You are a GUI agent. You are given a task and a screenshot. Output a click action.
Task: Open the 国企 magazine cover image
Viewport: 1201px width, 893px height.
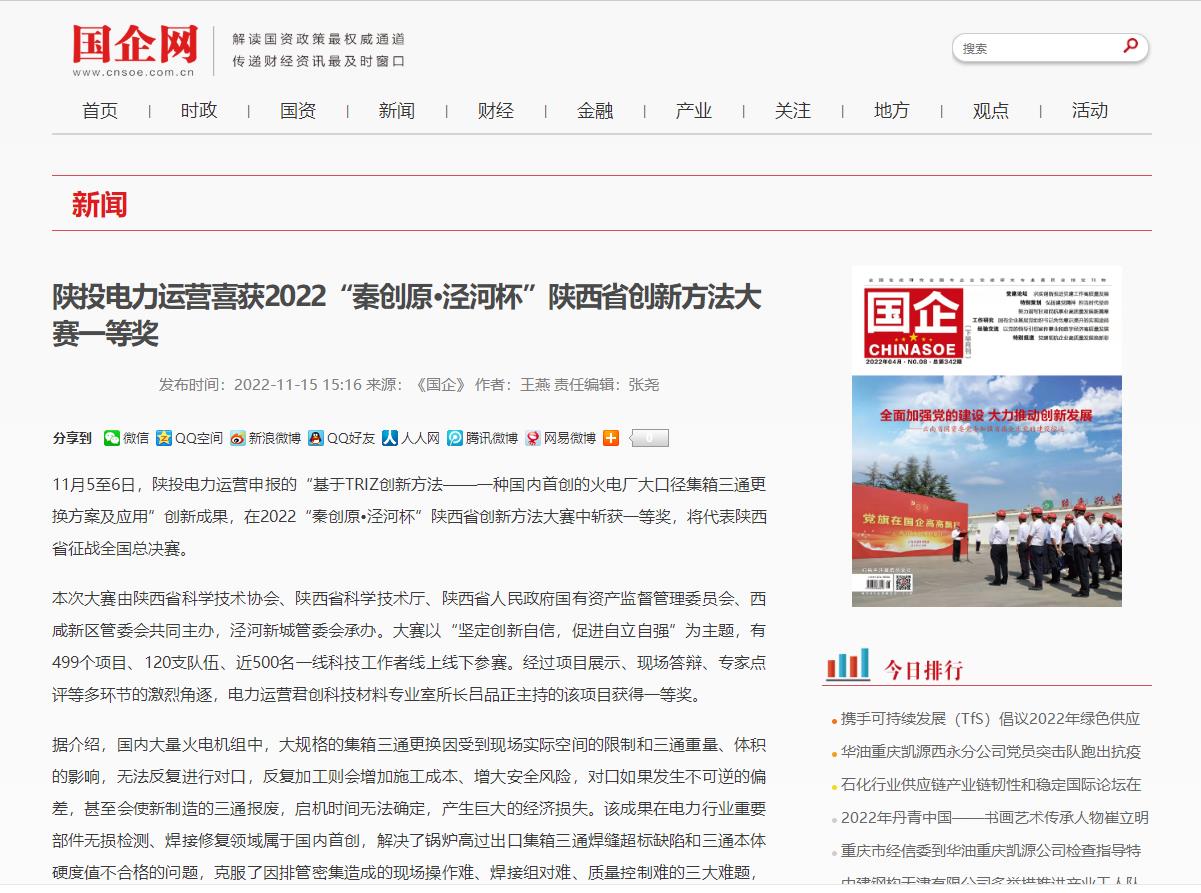(986, 436)
